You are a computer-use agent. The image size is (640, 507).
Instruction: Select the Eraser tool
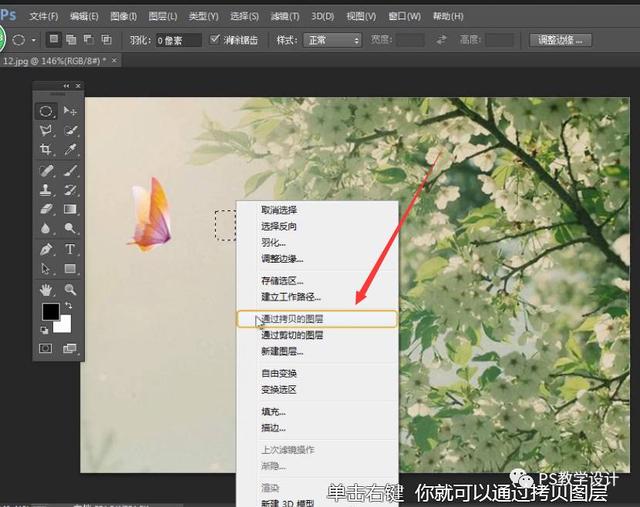[46, 209]
